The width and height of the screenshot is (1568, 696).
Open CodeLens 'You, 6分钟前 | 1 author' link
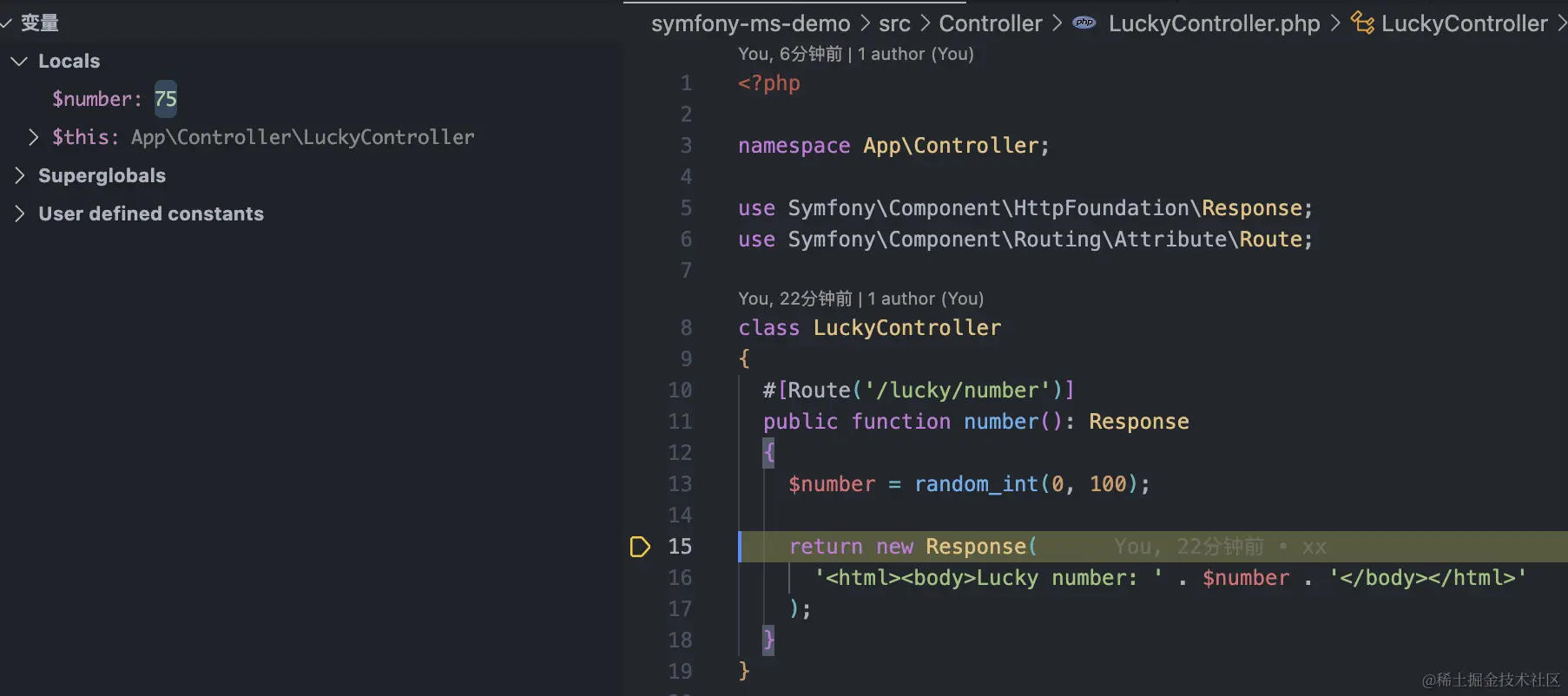[856, 54]
